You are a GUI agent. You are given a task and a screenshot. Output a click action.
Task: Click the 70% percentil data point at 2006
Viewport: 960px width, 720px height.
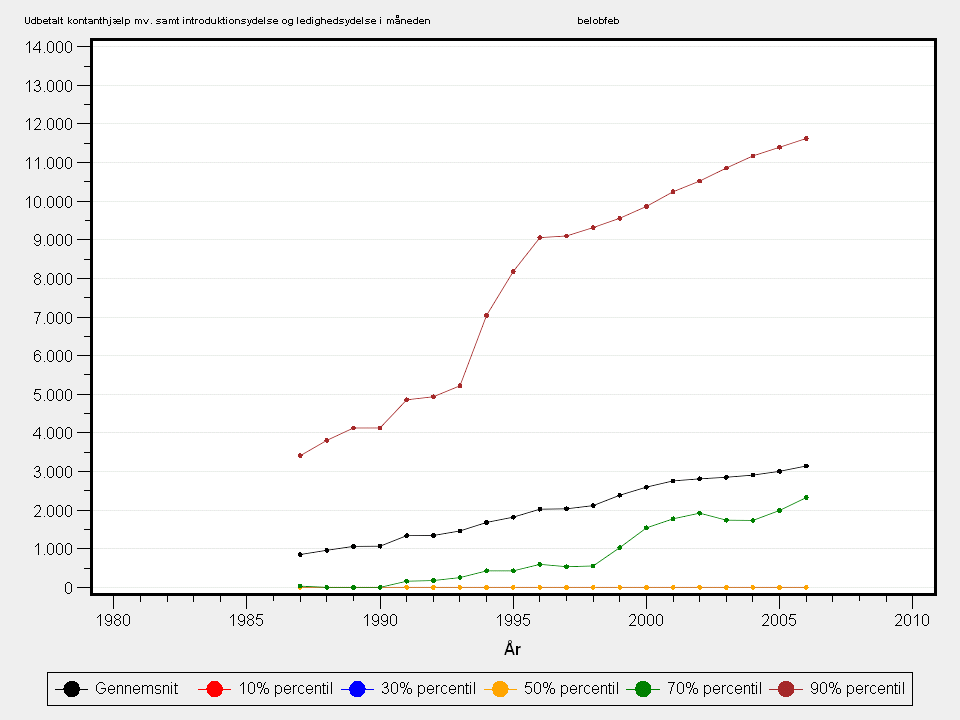(x=806, y=497)
